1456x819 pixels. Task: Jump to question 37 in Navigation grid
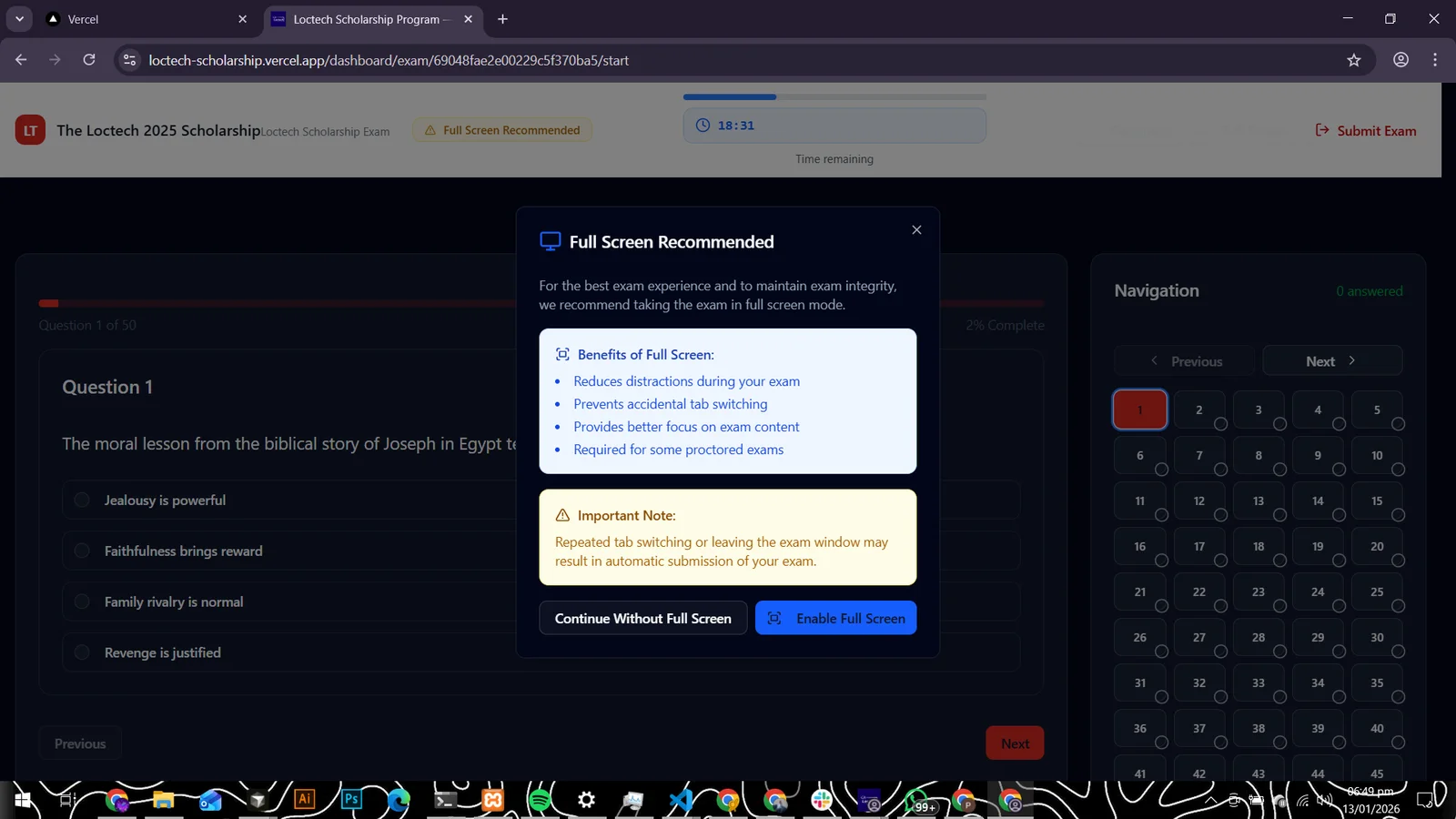tap(1198, 728)
